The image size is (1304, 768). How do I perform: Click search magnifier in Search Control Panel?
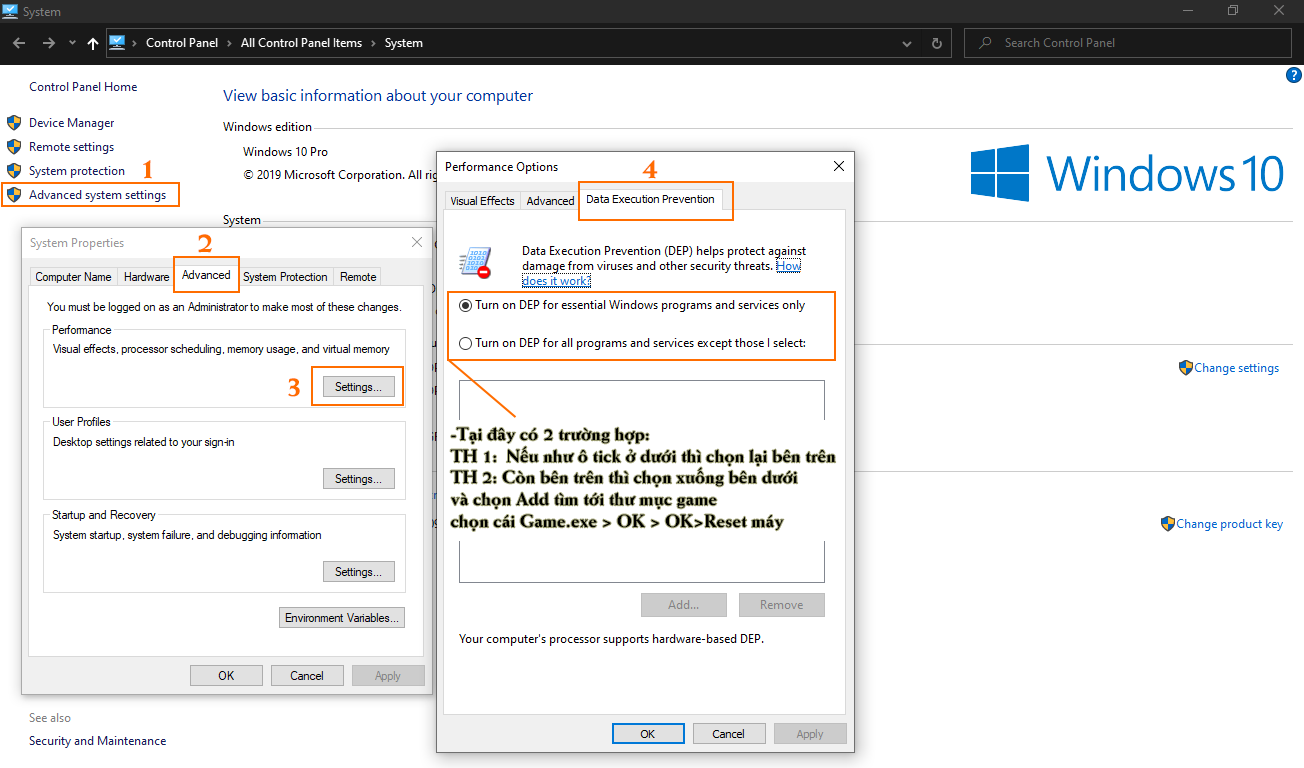(x=986, y=43)
